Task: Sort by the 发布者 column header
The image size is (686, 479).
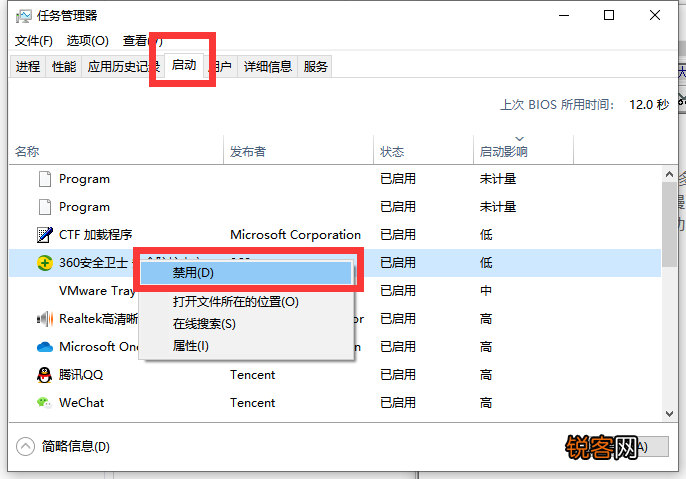Action: click(x=298, y=151)
